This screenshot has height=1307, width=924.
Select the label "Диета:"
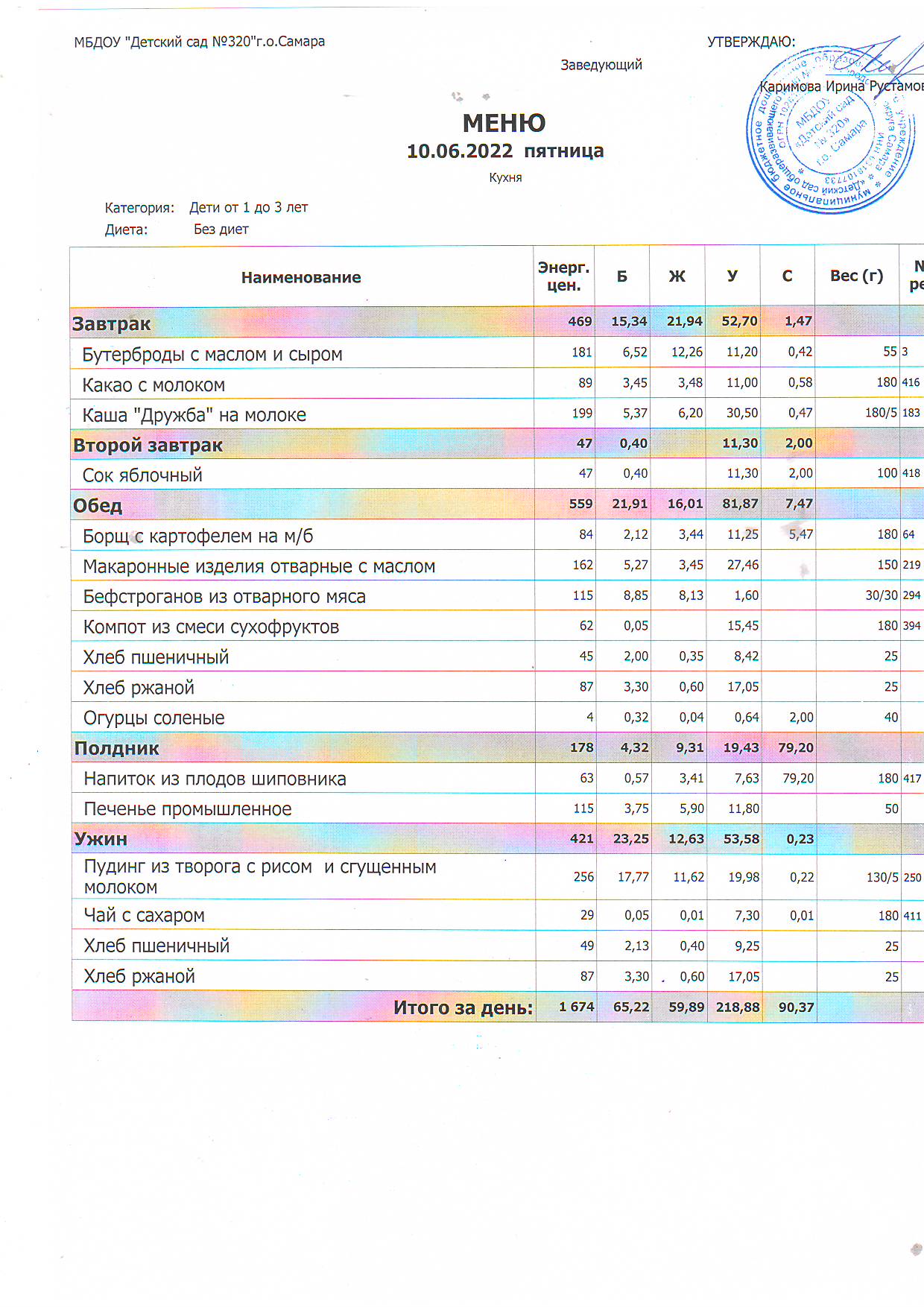tap(126, 230)
